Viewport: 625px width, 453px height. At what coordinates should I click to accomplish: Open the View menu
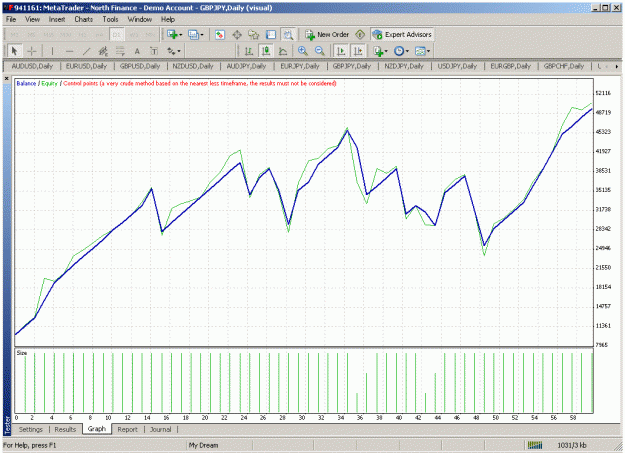click(x=32, y=19)
